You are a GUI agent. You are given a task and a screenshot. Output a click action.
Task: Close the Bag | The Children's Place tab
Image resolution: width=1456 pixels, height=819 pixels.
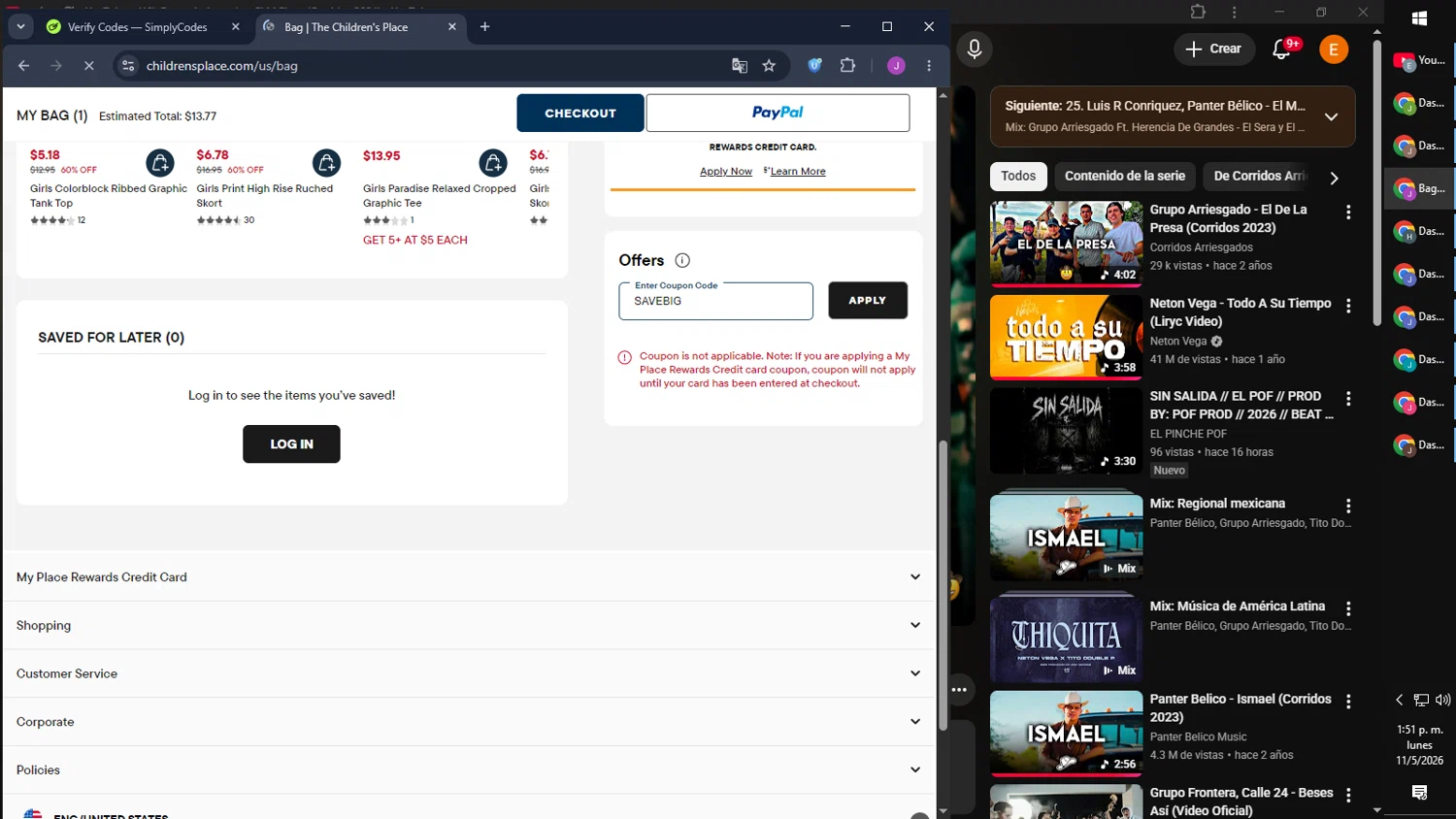pos(451,27)
